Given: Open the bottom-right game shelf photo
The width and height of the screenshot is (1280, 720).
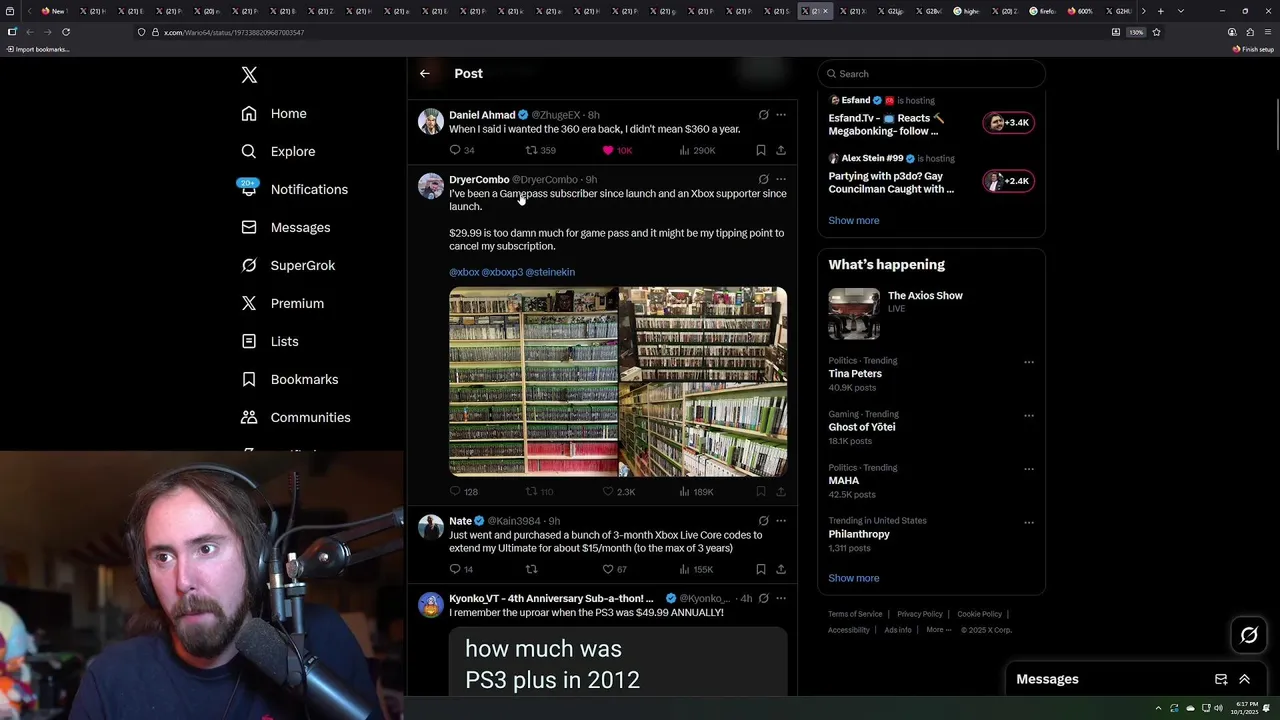Looking at the screenshot, I should coord(703,430).
